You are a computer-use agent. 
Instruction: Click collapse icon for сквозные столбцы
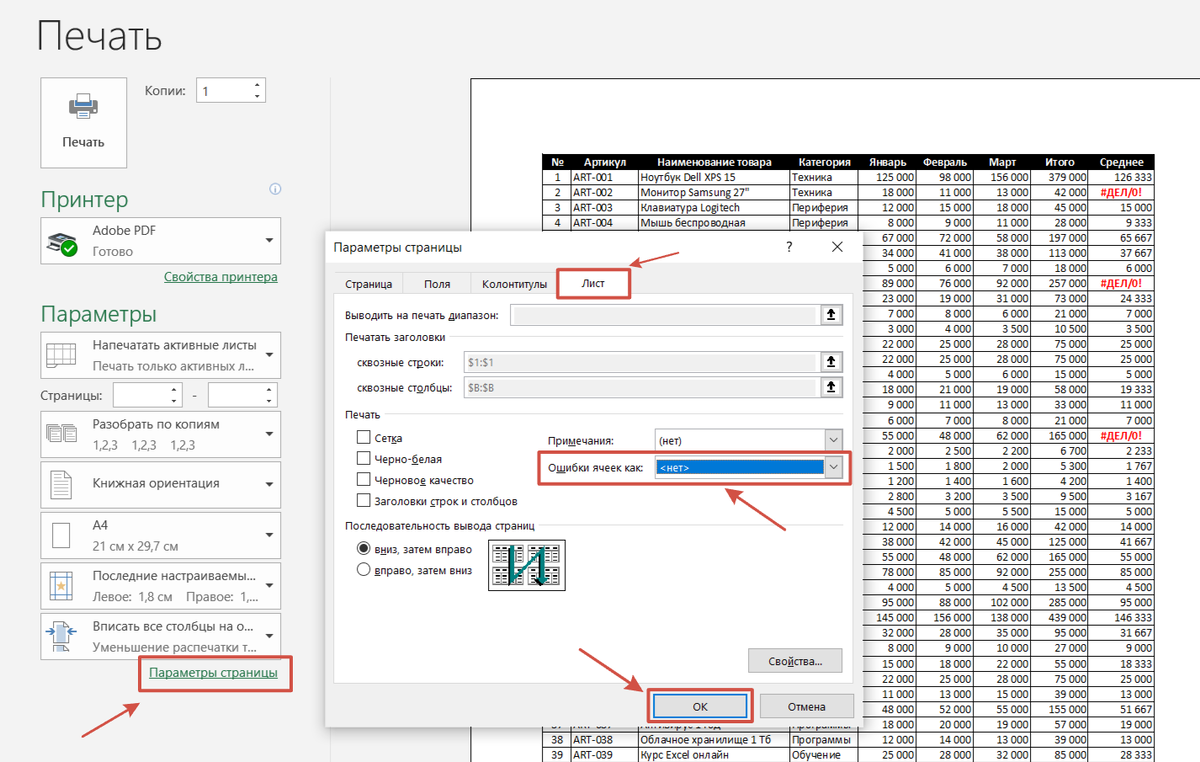click(x=830, y=387)
